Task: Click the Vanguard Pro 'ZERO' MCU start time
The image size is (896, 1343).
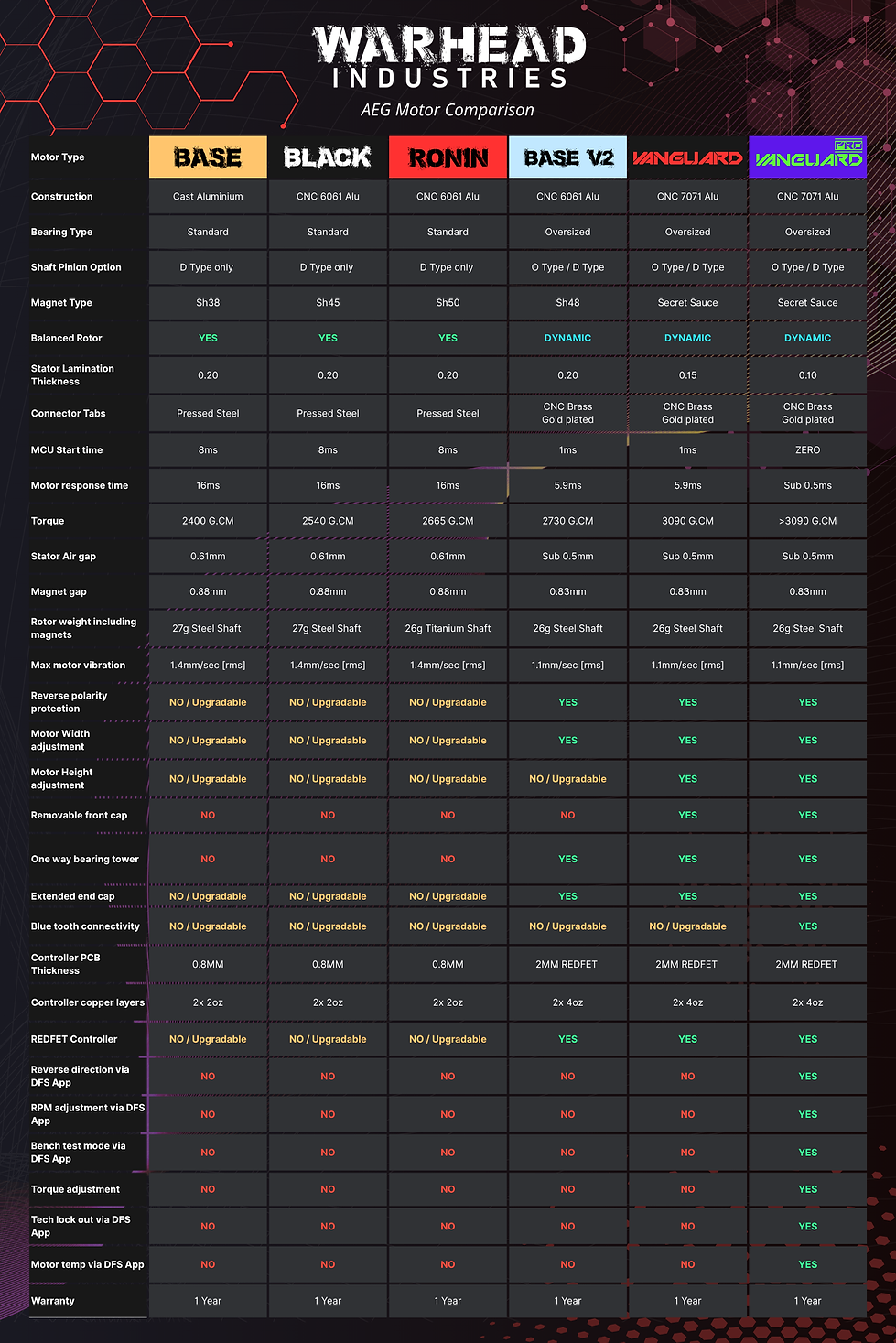Action: click(x=807, y=450)
